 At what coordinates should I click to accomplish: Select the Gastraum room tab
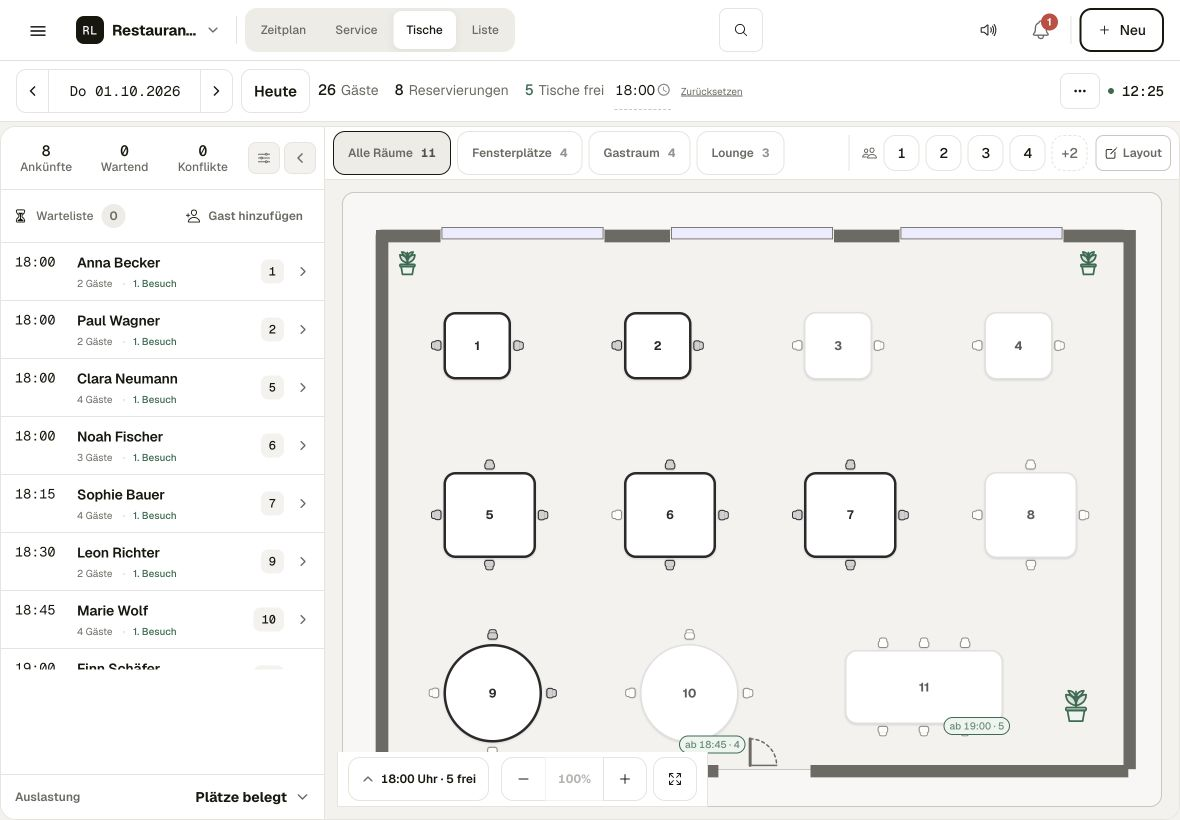[x=639, y=153]
